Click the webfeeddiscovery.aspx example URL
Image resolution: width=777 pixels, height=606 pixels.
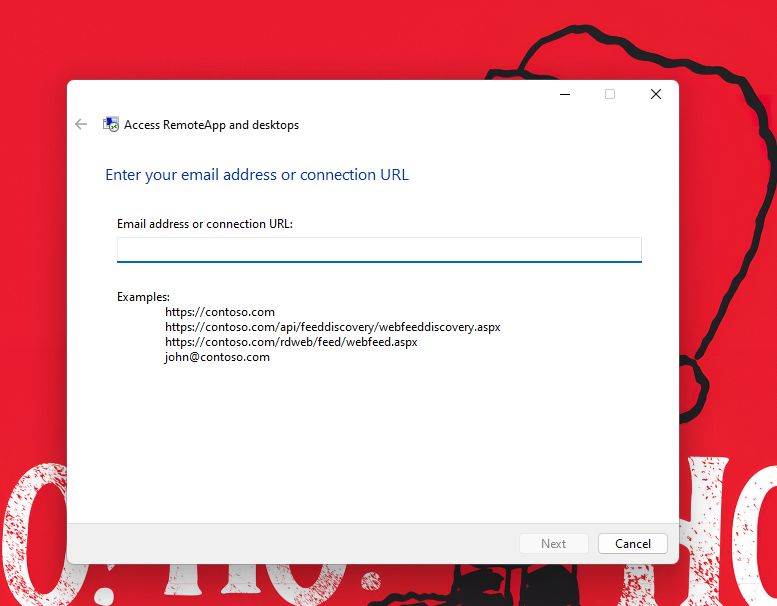332,327
